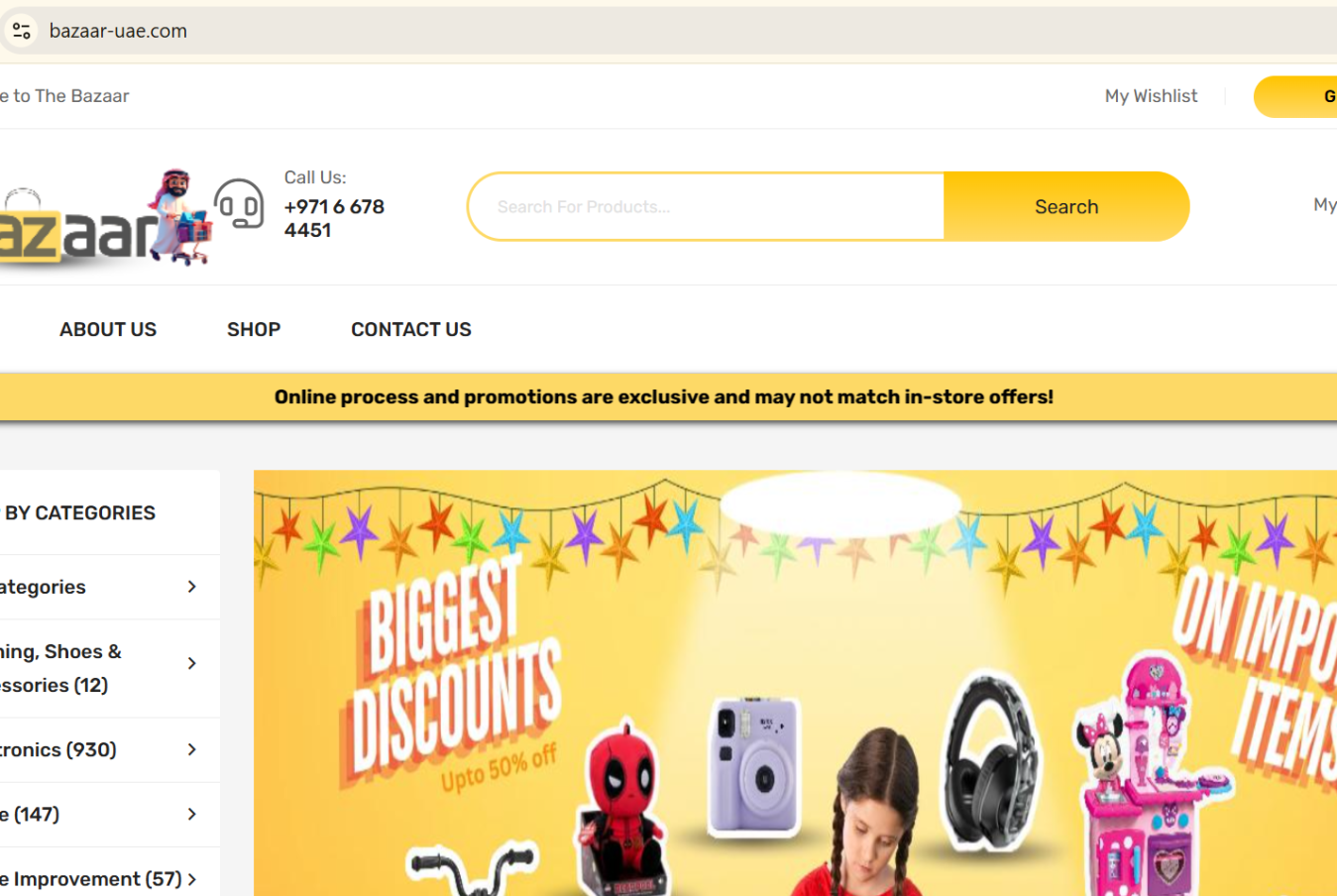Click the headset call support icon

(x=239, y=203)
